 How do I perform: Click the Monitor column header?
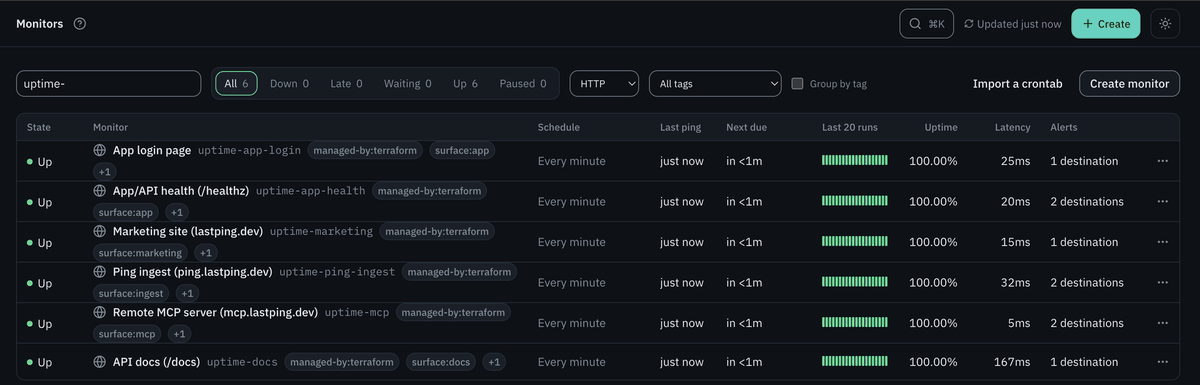click(x=110, y=127)
